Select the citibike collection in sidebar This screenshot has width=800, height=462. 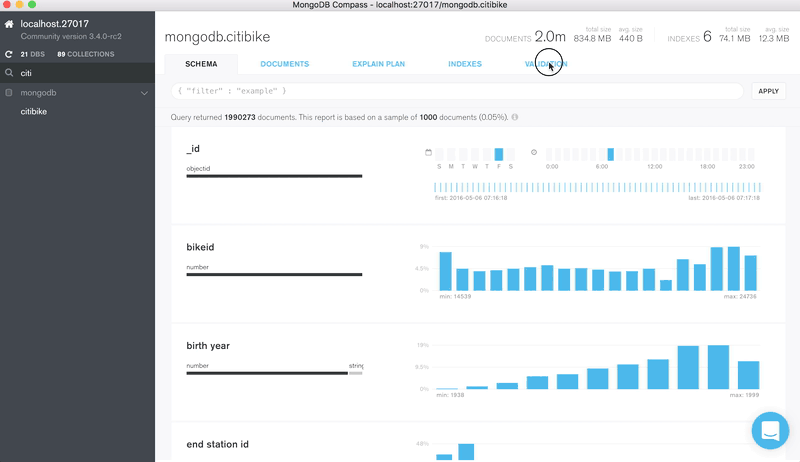(x=34, y=112)
